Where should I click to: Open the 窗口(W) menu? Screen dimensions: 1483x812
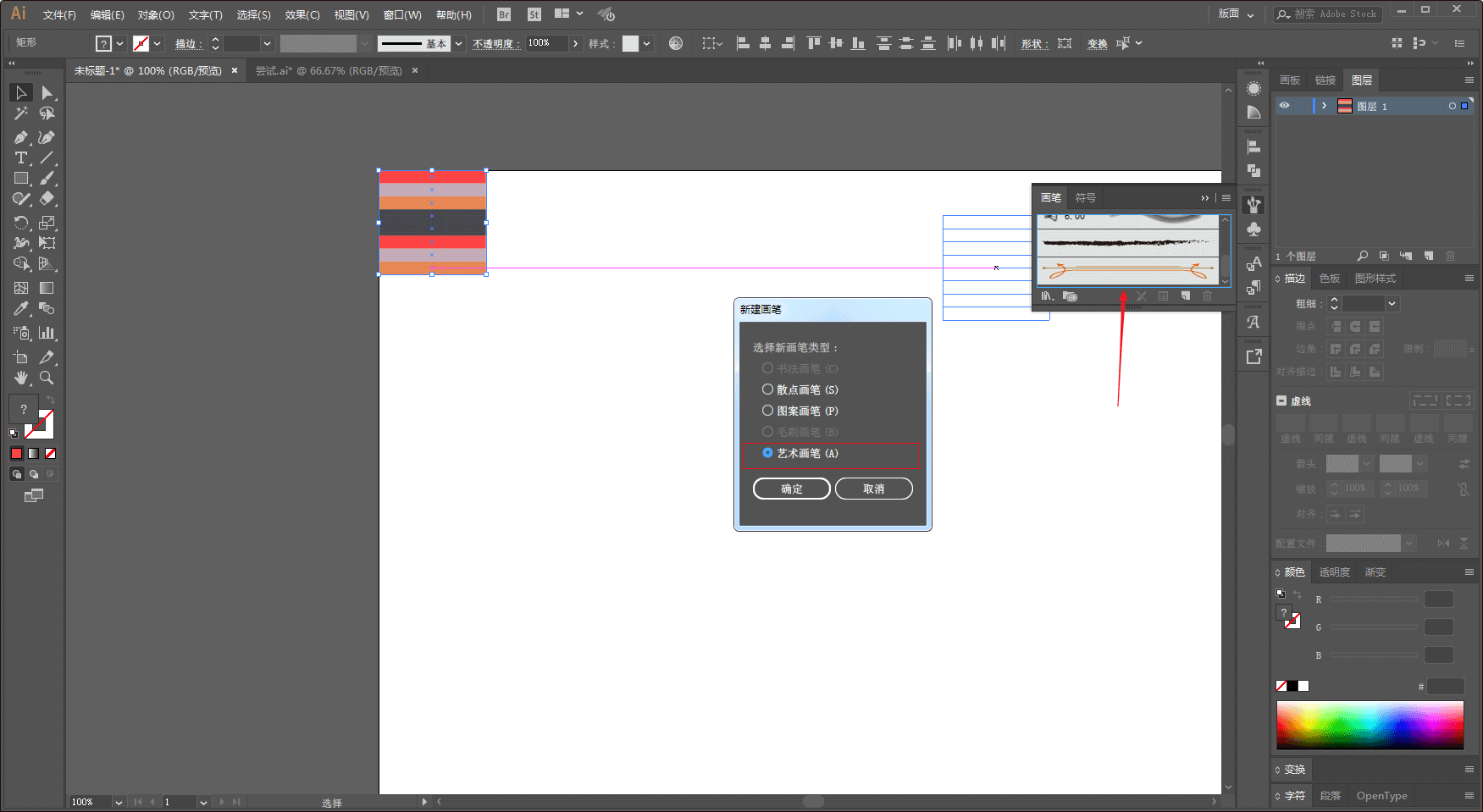point(402,15)
